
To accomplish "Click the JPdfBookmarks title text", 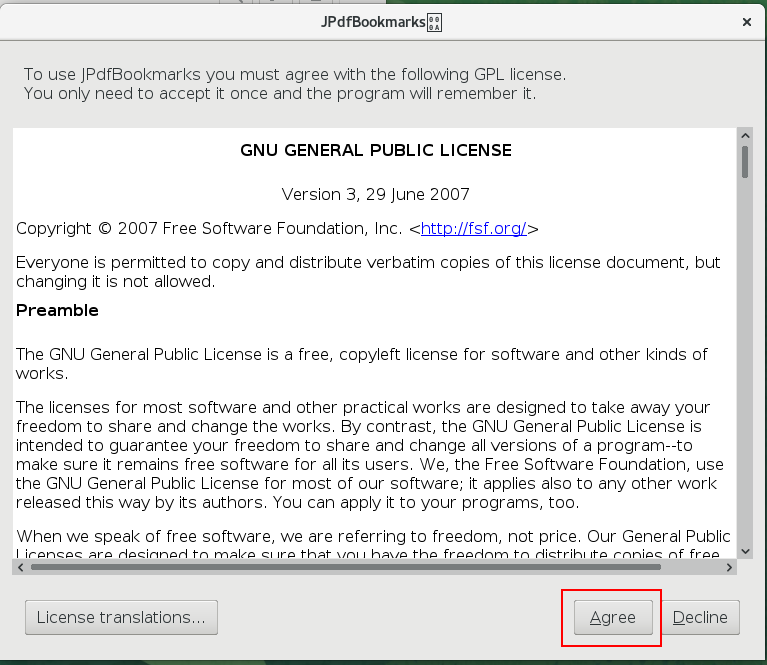I will coord(373,22).
